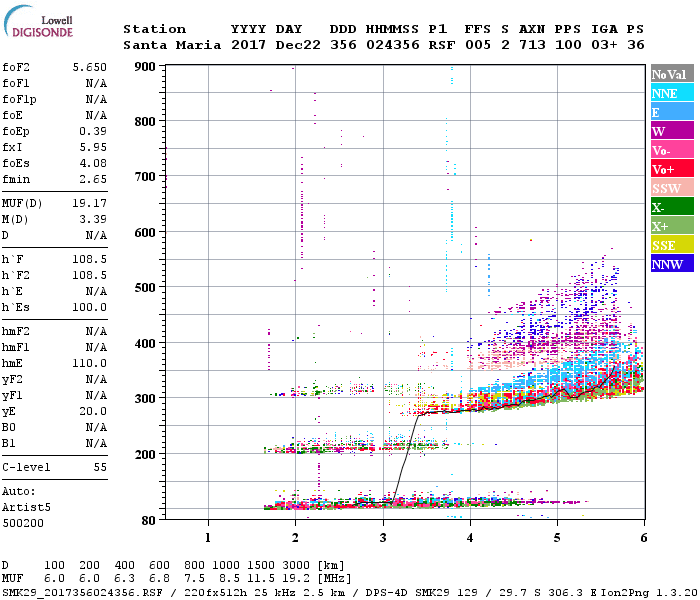
Task: Select the SSW legend swatch
Action: tap(672, 188)
